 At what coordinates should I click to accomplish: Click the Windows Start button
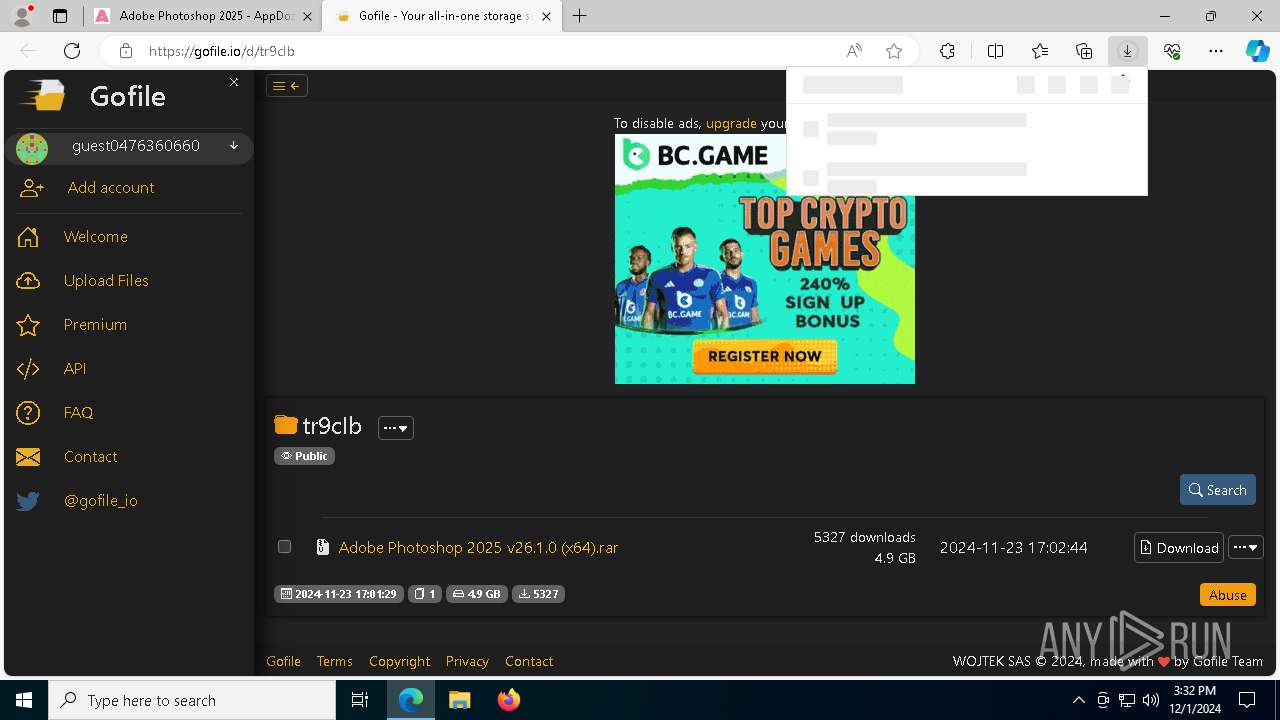point(24,700)
